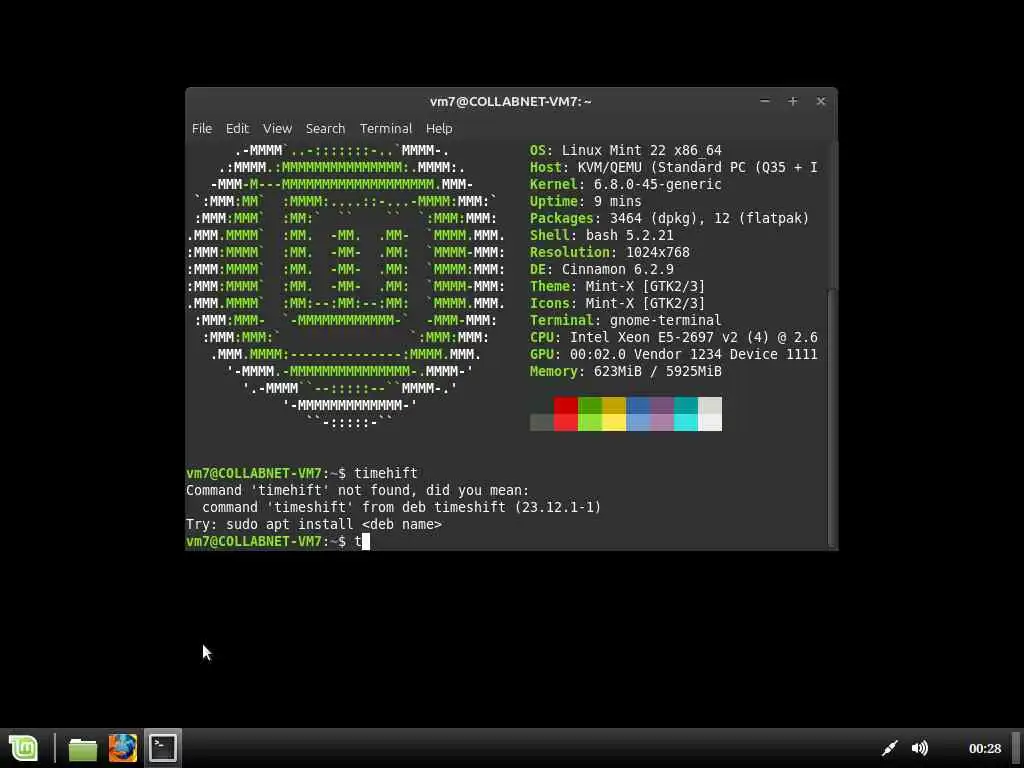The width and height of the screenshot is (1024, 768).
Task: Open the File menu in the terminal
Action: point(202,129)
